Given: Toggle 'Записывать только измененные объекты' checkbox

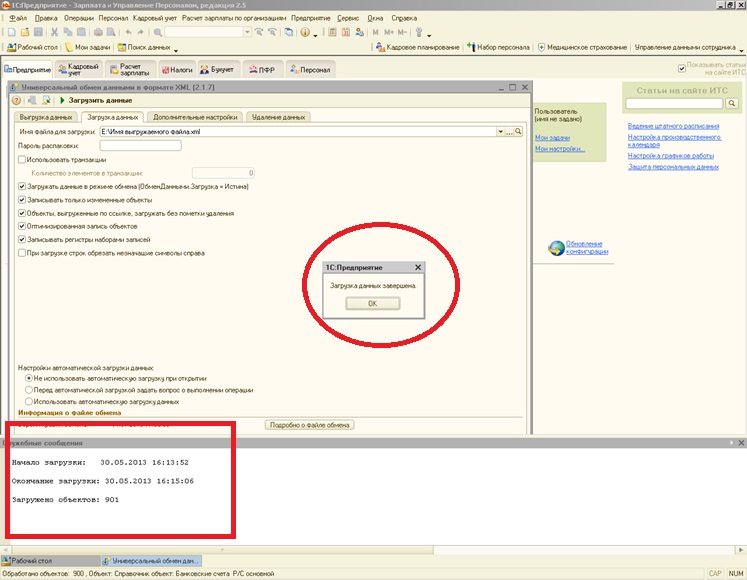Looking at the screenshot, I should point(22,200).
